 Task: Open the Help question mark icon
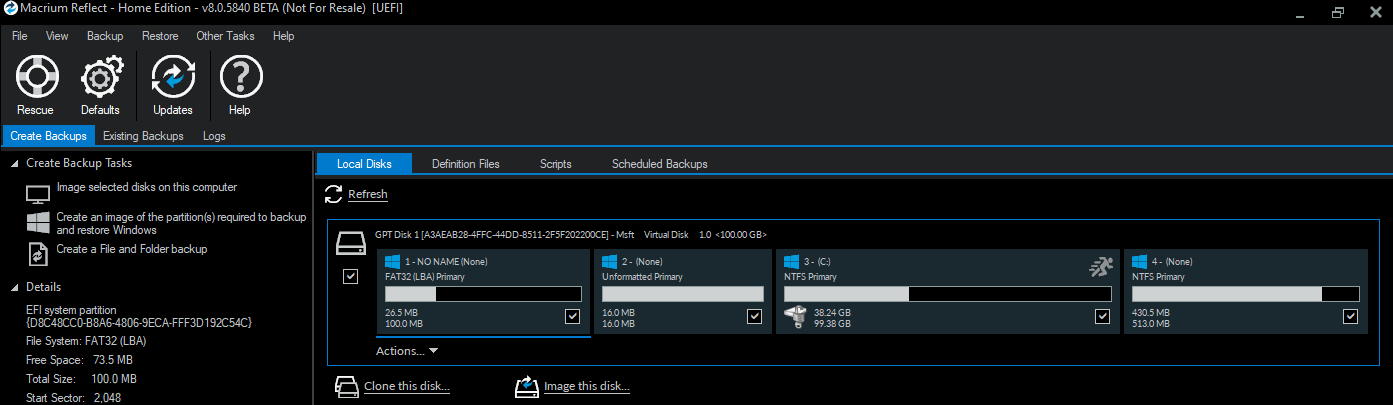point(240,76)
